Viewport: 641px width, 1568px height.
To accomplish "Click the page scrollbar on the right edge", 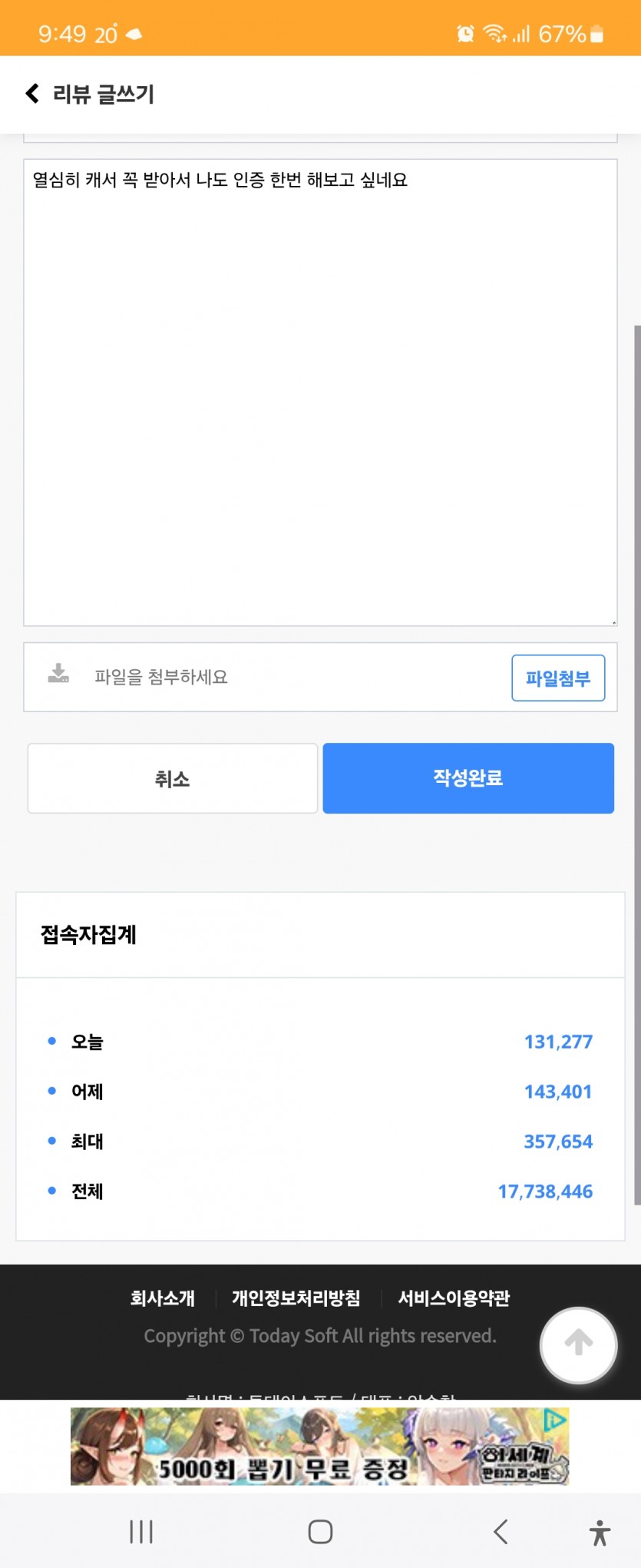I will click(x=637, y=765).
